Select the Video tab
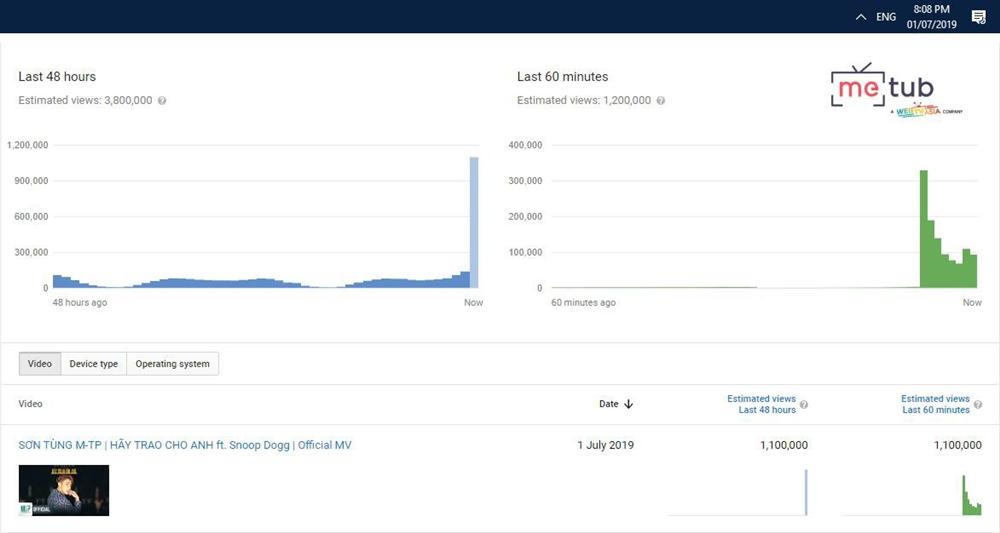This screenshot has width=1000, height=533. pyautogui.click(x=40, y=364)
